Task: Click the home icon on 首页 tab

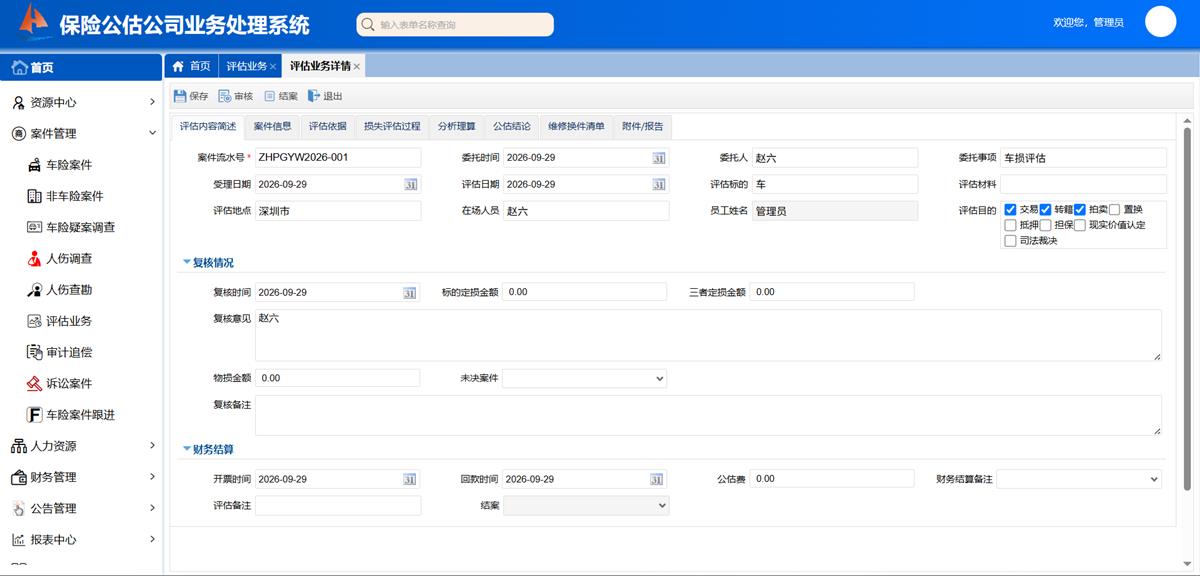Action: click(178, 66)
